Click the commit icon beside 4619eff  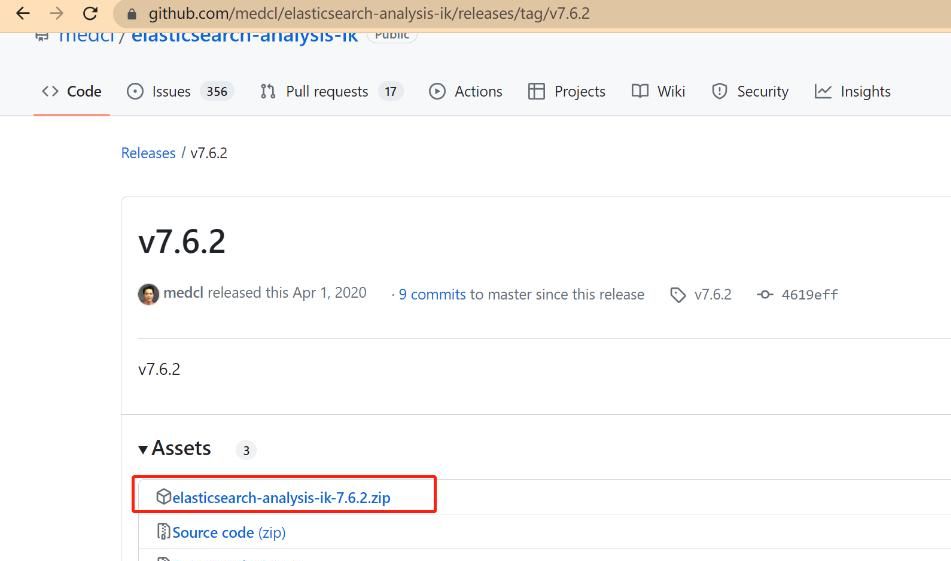pyautogui.click(x=765, y=294)
